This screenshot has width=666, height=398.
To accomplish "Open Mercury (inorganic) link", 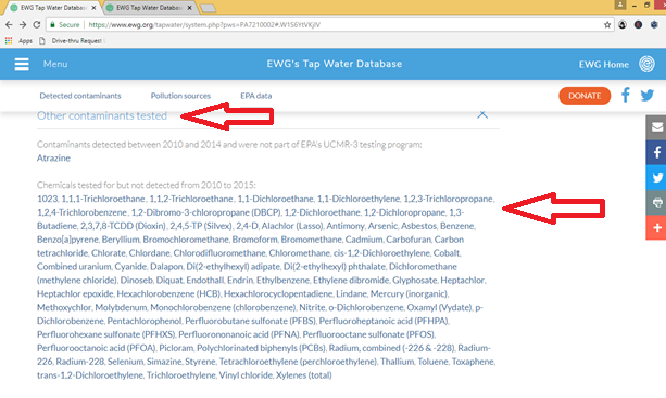I will pyautogui.click(x=409, y=294).
